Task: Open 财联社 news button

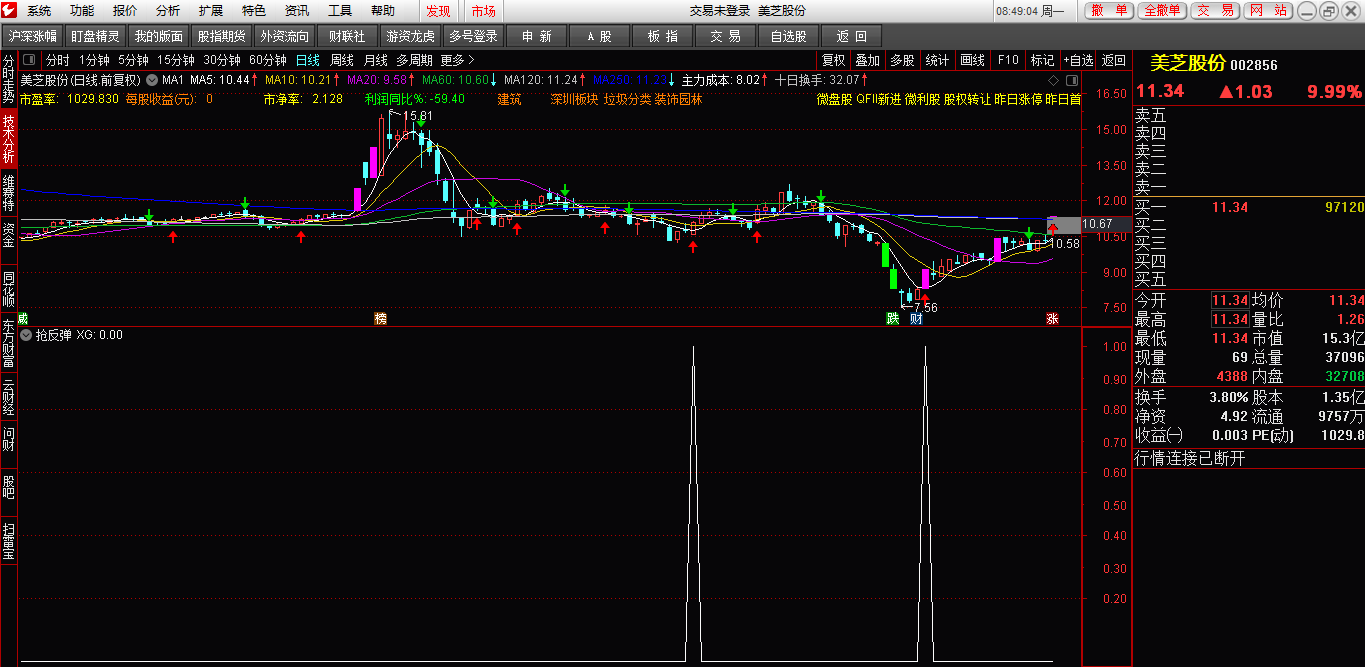Action: tap(347, 36)
